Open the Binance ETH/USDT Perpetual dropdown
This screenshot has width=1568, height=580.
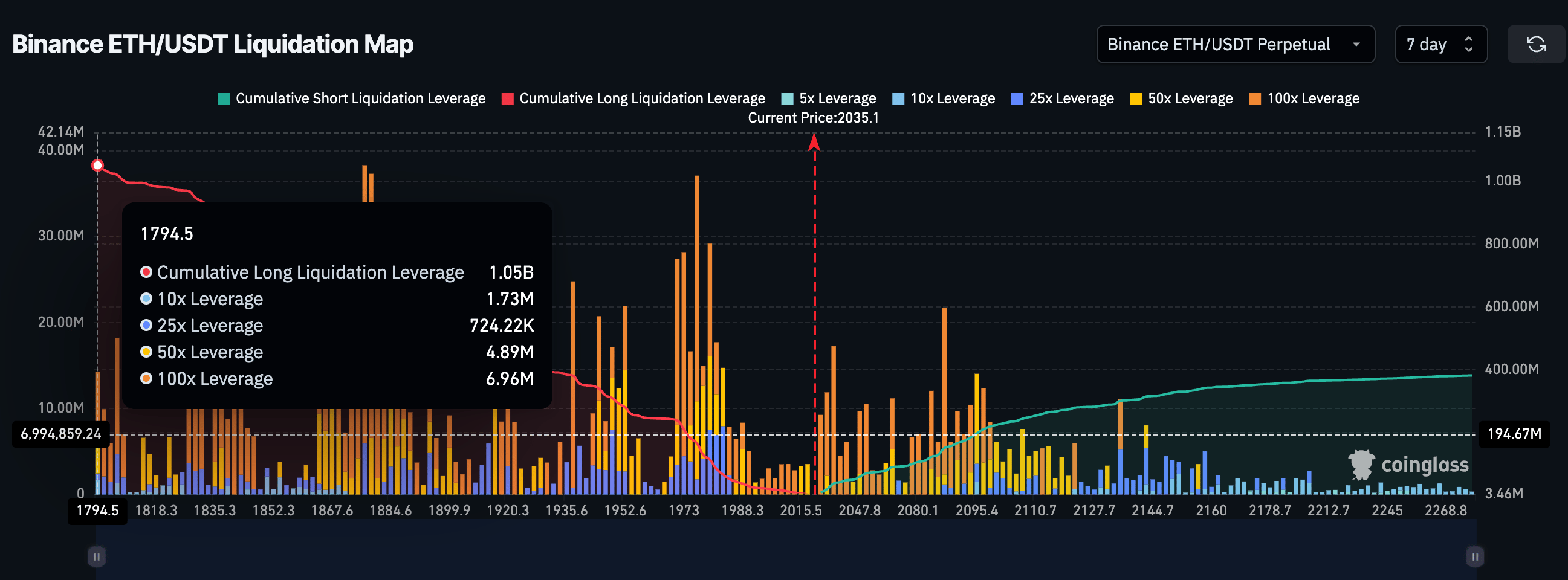[x=1234, y=45]
